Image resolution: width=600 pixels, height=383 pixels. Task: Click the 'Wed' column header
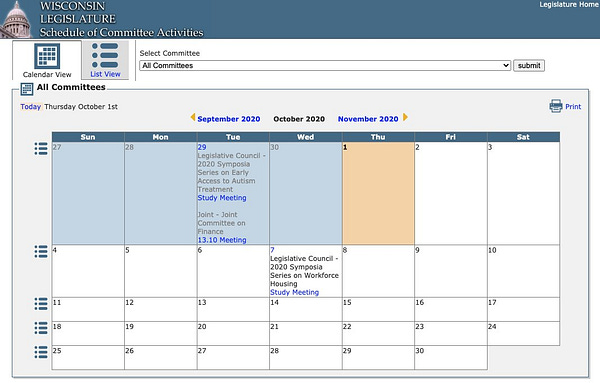[x=305, y=137]
